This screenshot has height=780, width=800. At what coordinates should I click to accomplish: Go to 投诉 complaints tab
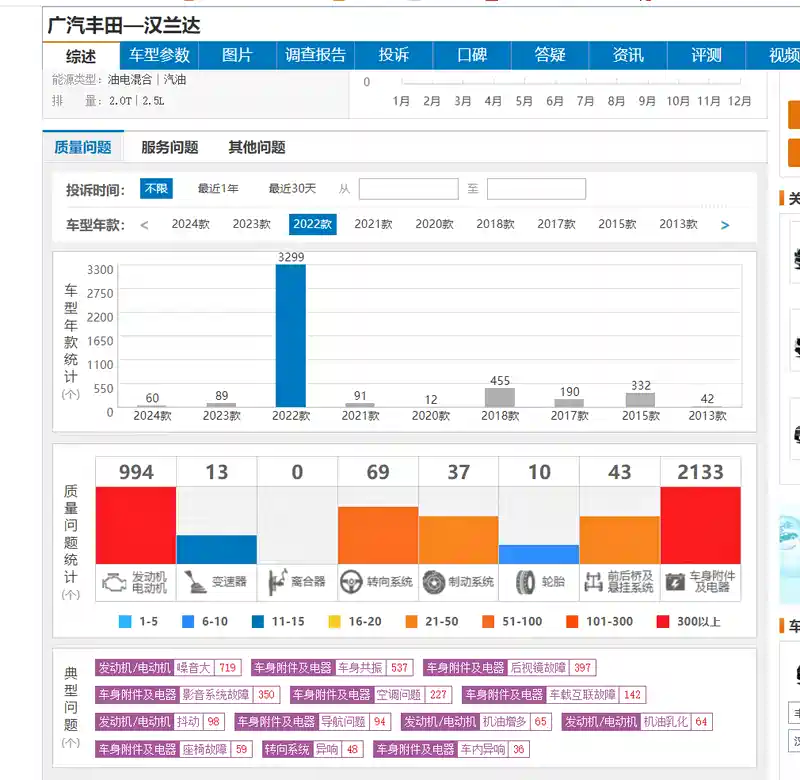(394, 55)
